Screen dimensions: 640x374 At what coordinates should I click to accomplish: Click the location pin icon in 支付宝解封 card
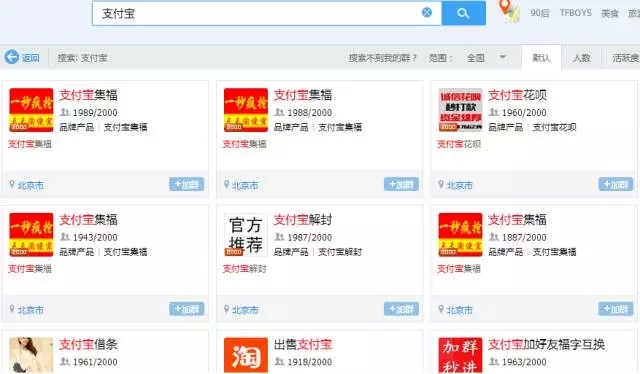226,309
